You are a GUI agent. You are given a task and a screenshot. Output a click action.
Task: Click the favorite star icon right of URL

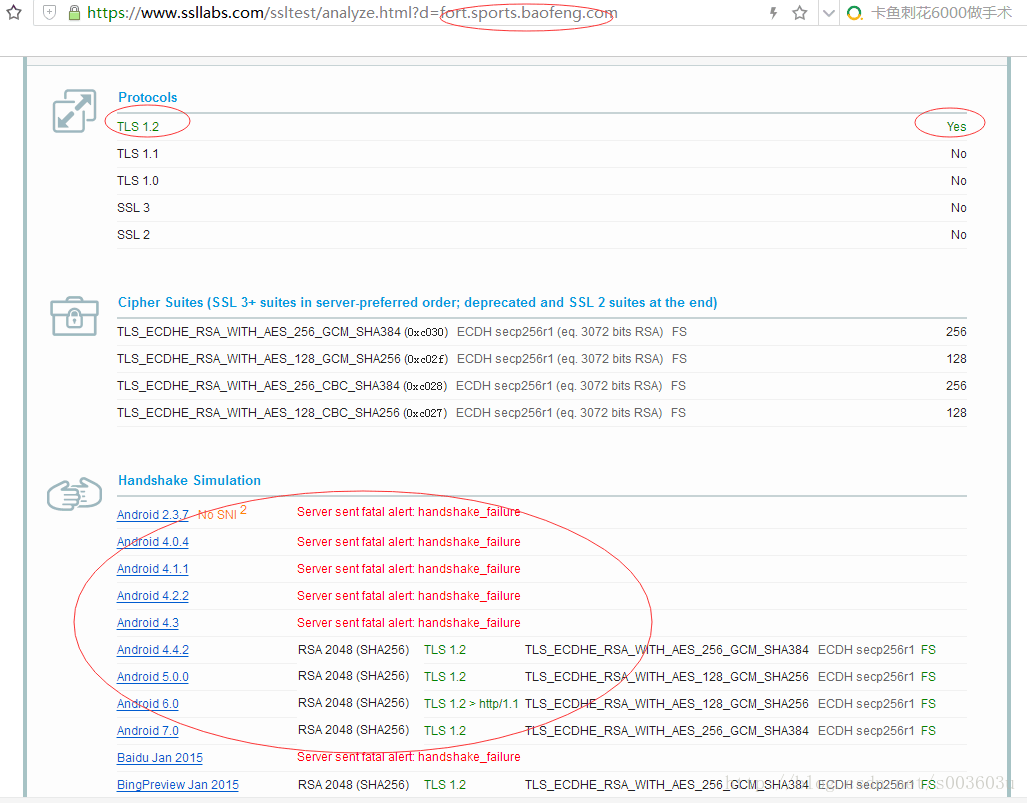[800, 12]
